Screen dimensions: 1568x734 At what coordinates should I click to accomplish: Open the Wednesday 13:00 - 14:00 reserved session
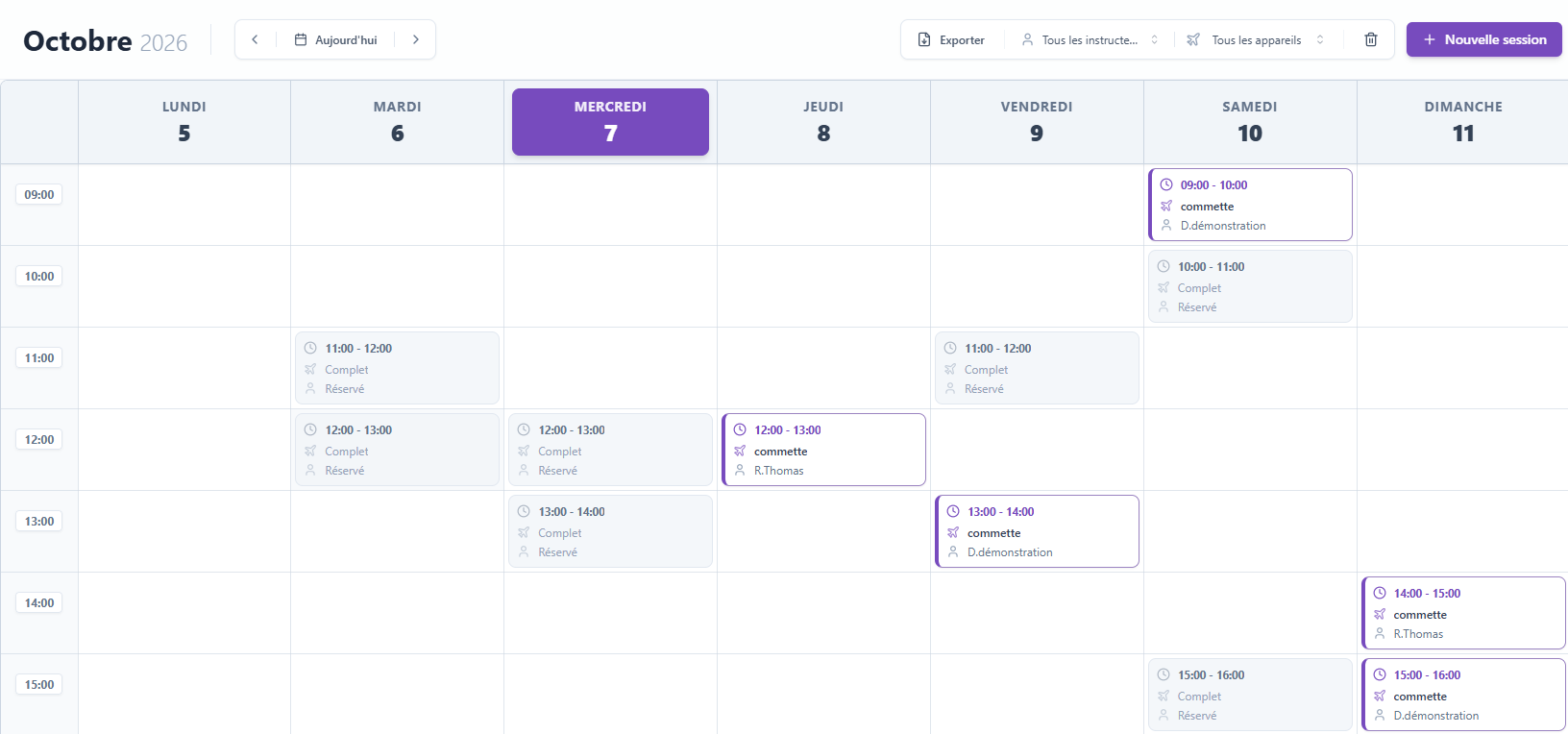[x=610, y=531]
